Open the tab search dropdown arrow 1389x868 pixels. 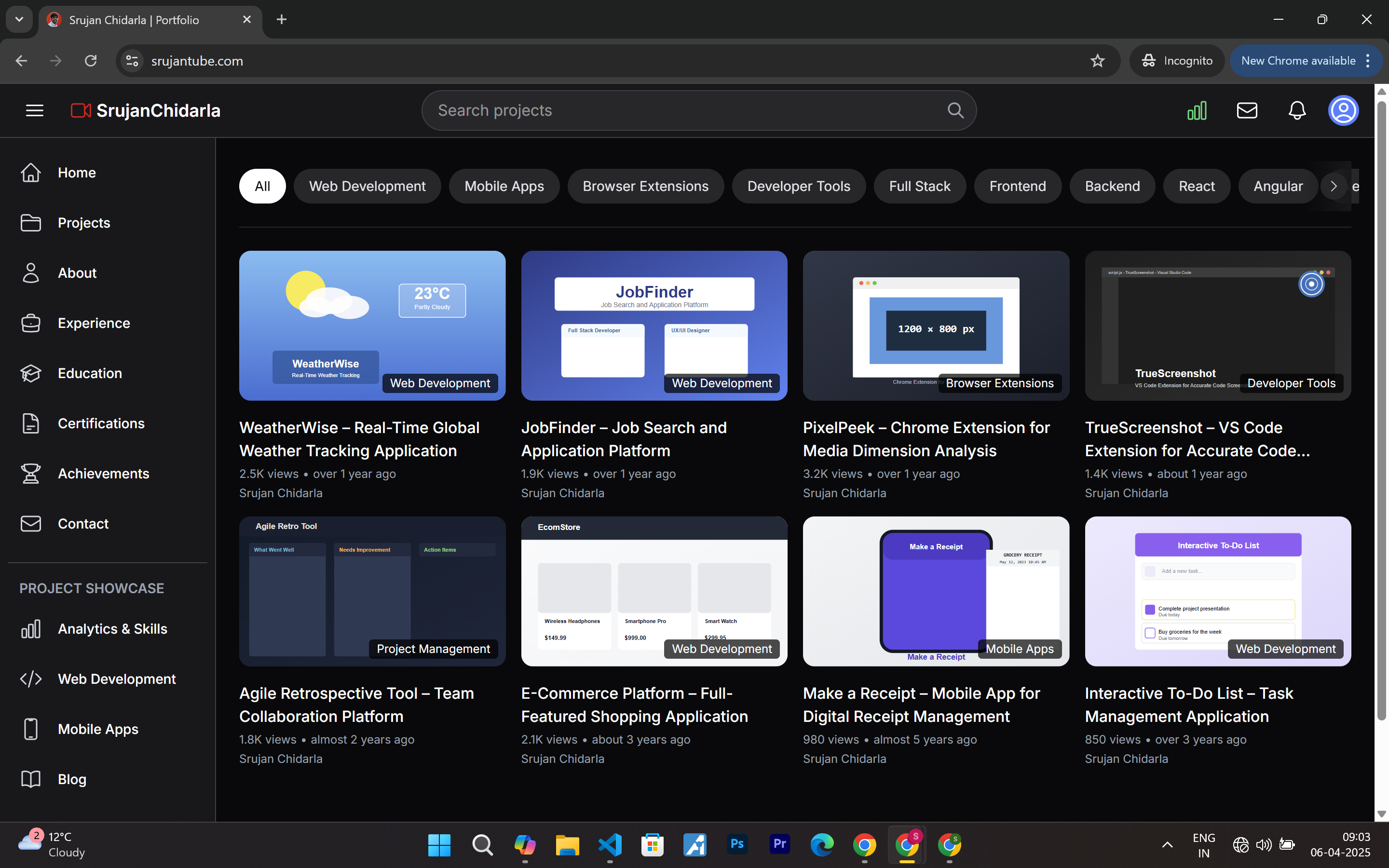[19, 19]
